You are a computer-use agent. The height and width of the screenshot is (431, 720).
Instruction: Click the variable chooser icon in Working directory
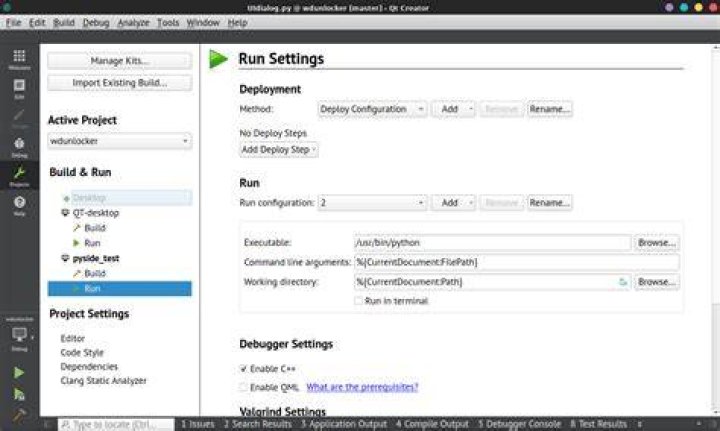pyautogui.click(x=623, y=282)
